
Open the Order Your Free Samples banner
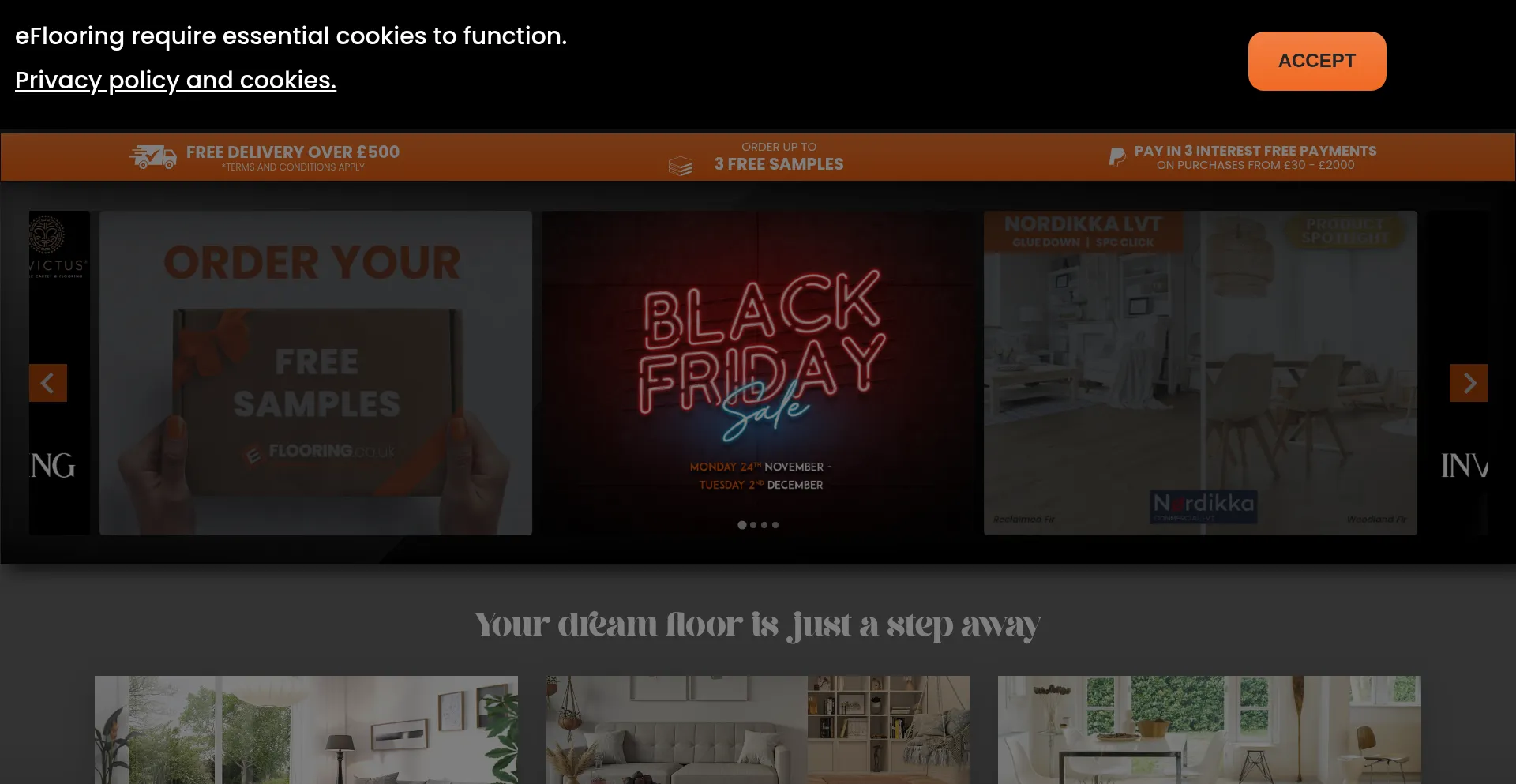point(316,373)
